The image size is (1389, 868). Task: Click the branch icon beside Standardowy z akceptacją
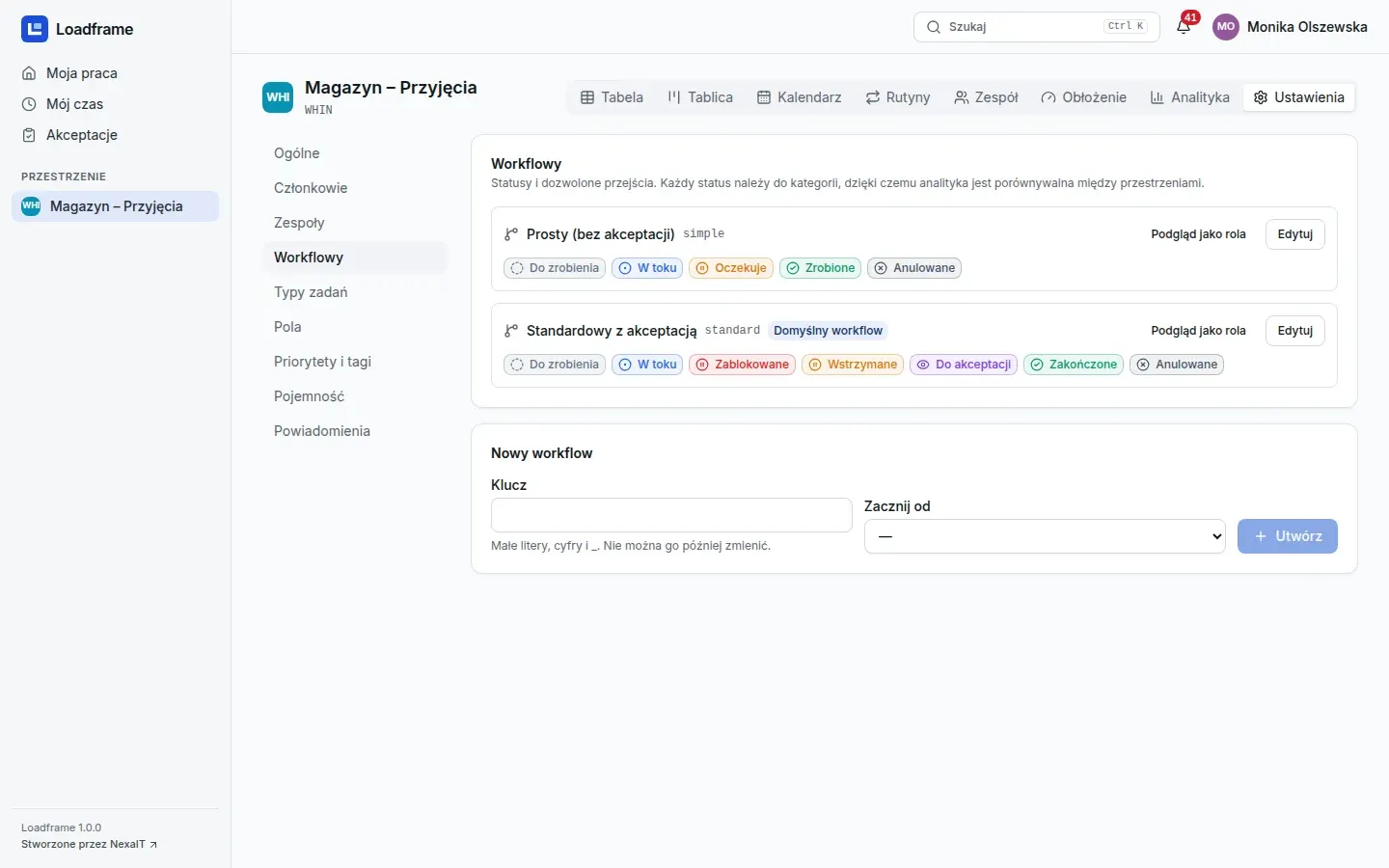(511, 331)
